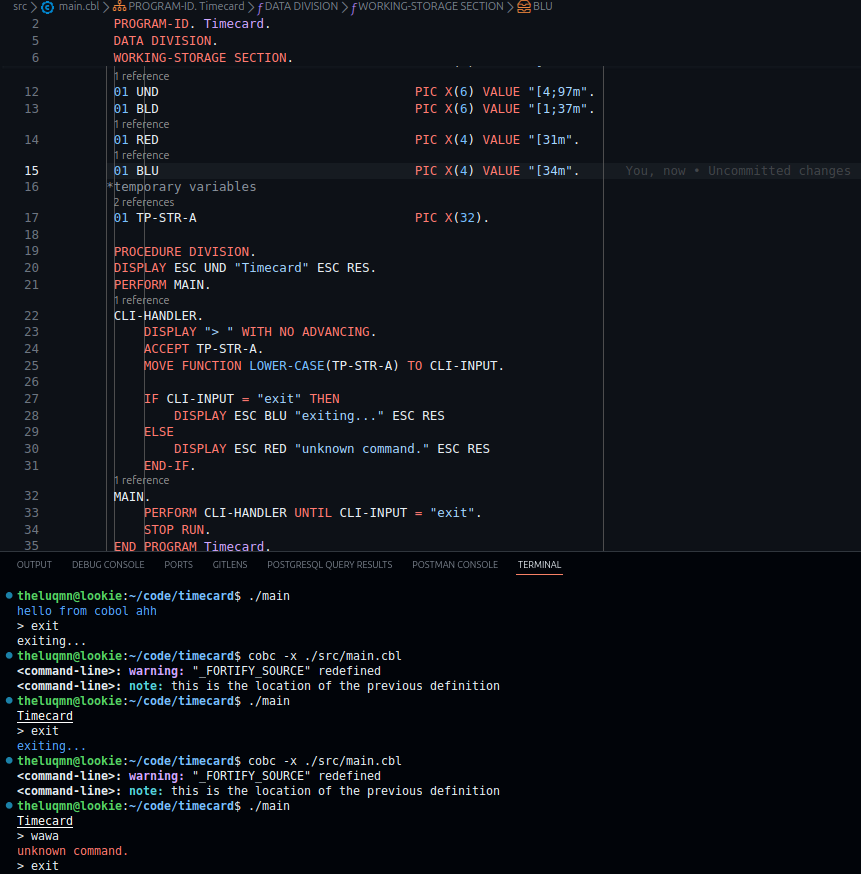Click the DATA DIVISION function icon in breadcrumb
The image size is (861, 874).
pos(260,7)
